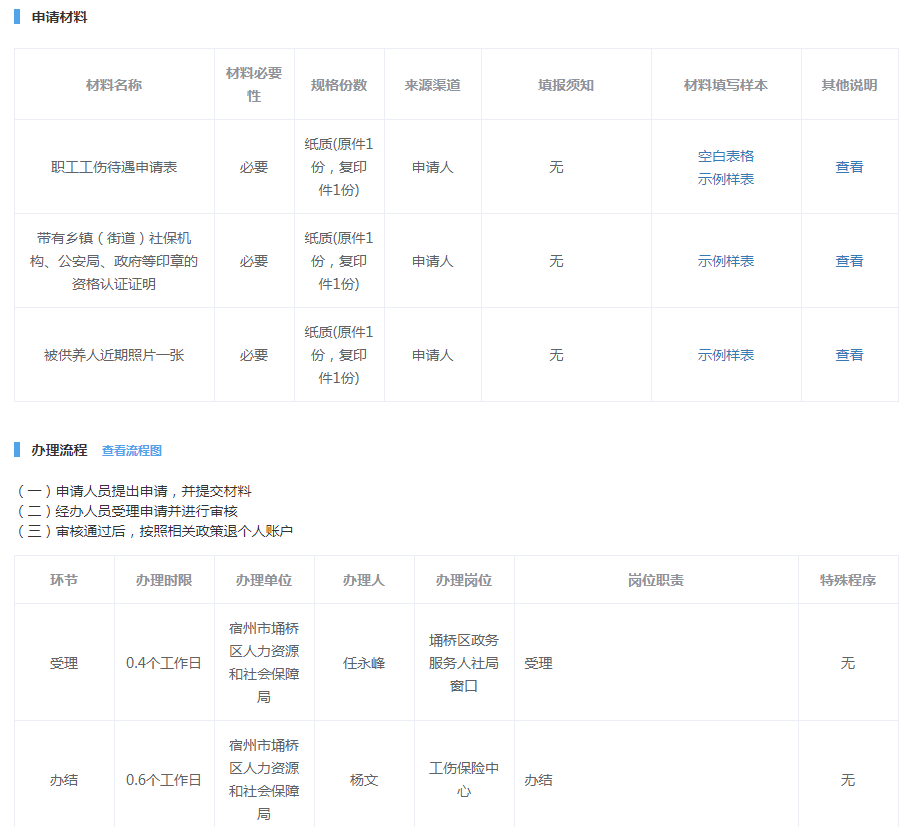906x827 pixels.
Task: Open 示例样表 for the 资格认证证明 row
Action: tap(725, 261)
